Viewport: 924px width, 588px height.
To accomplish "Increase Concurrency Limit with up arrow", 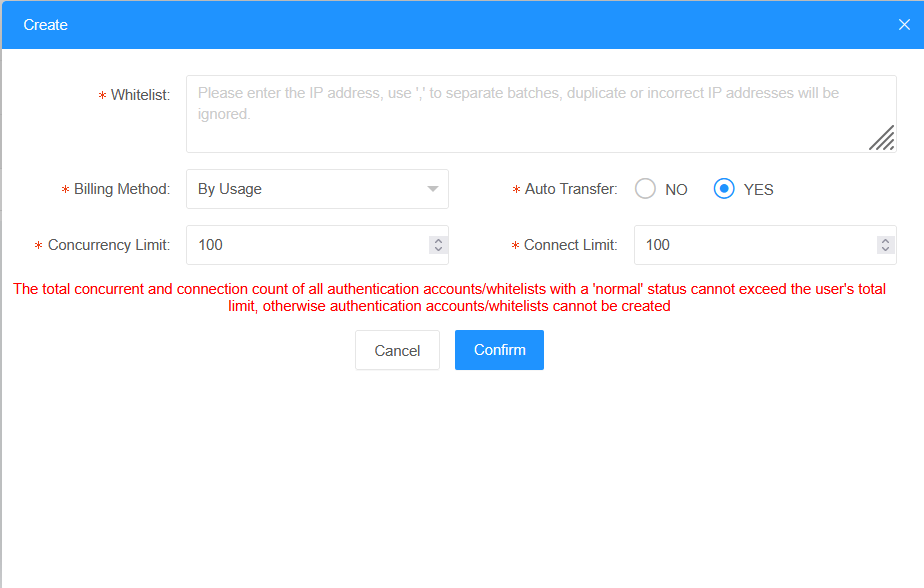I will pos(438,241).
